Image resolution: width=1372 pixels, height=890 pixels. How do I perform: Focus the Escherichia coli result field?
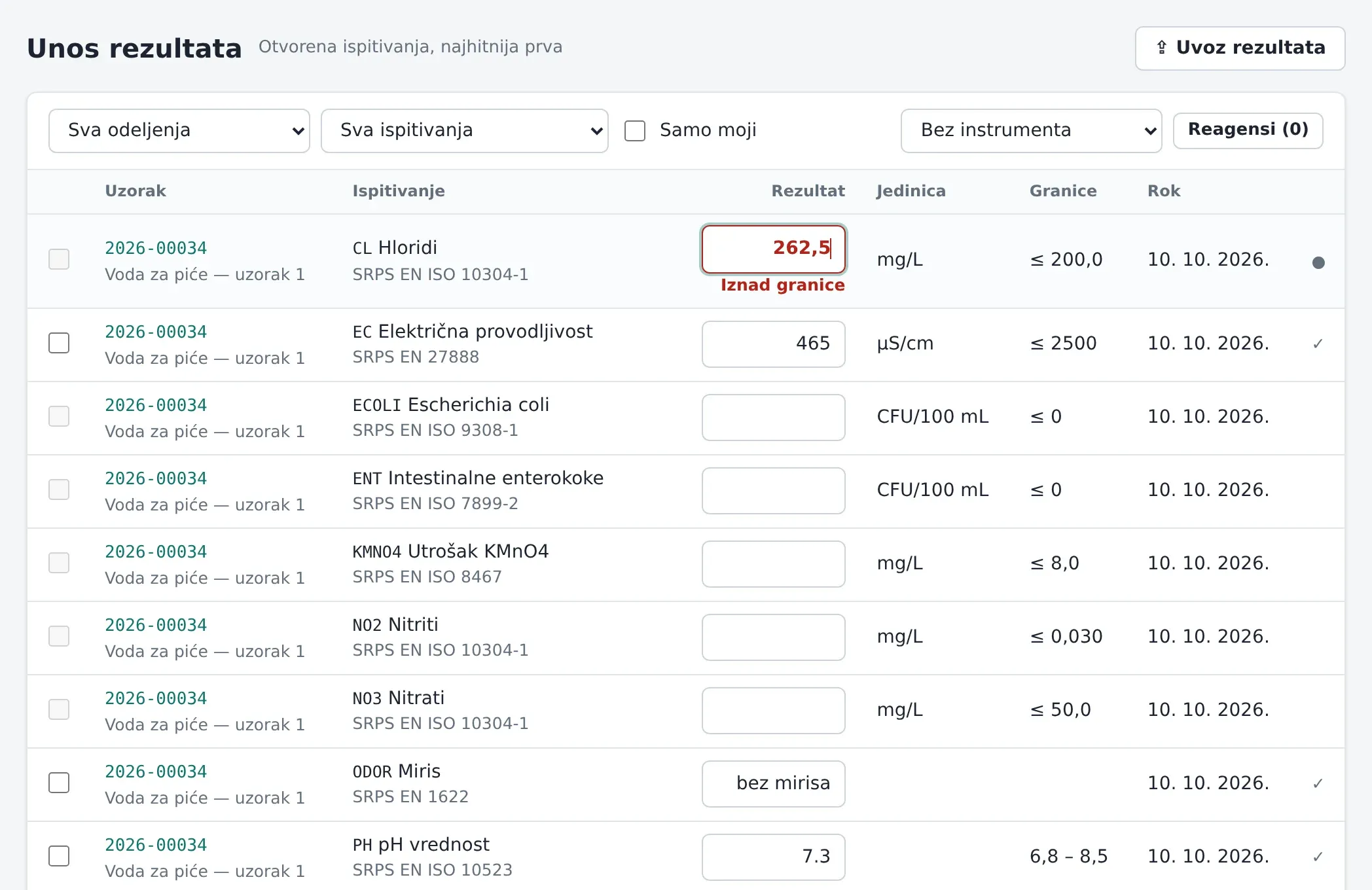(x=774, y=418)
